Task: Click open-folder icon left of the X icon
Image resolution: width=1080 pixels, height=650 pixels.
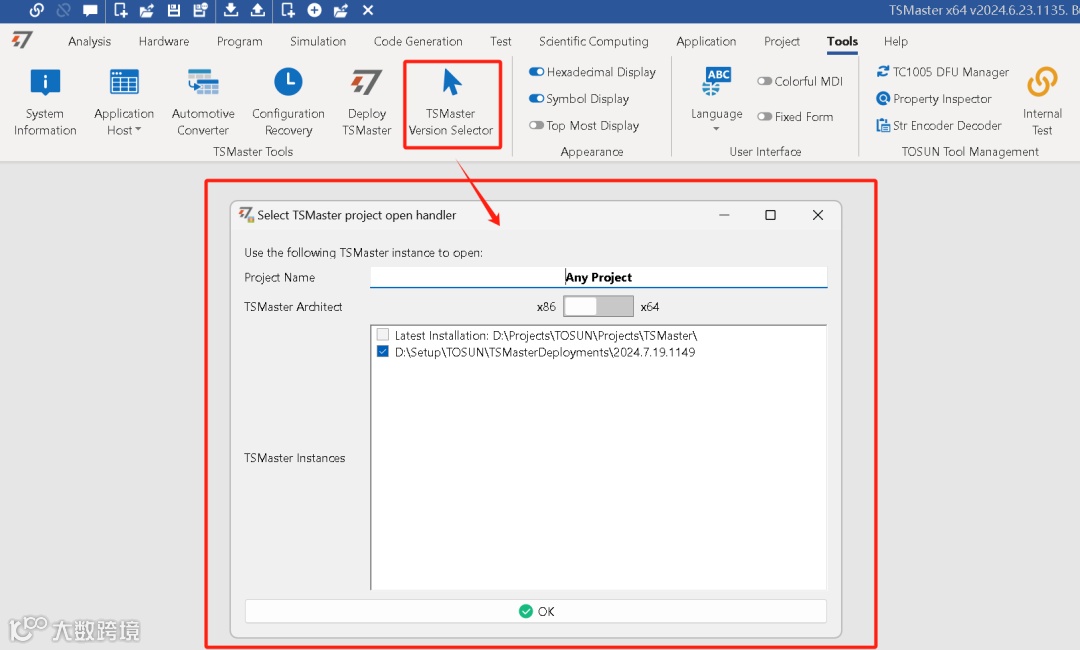Action: tap(341, 10)
